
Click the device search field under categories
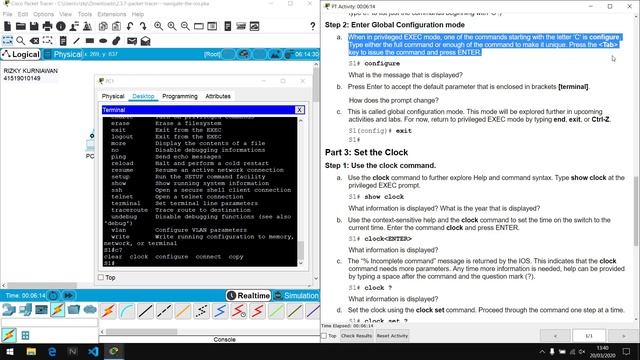(49, 323)
